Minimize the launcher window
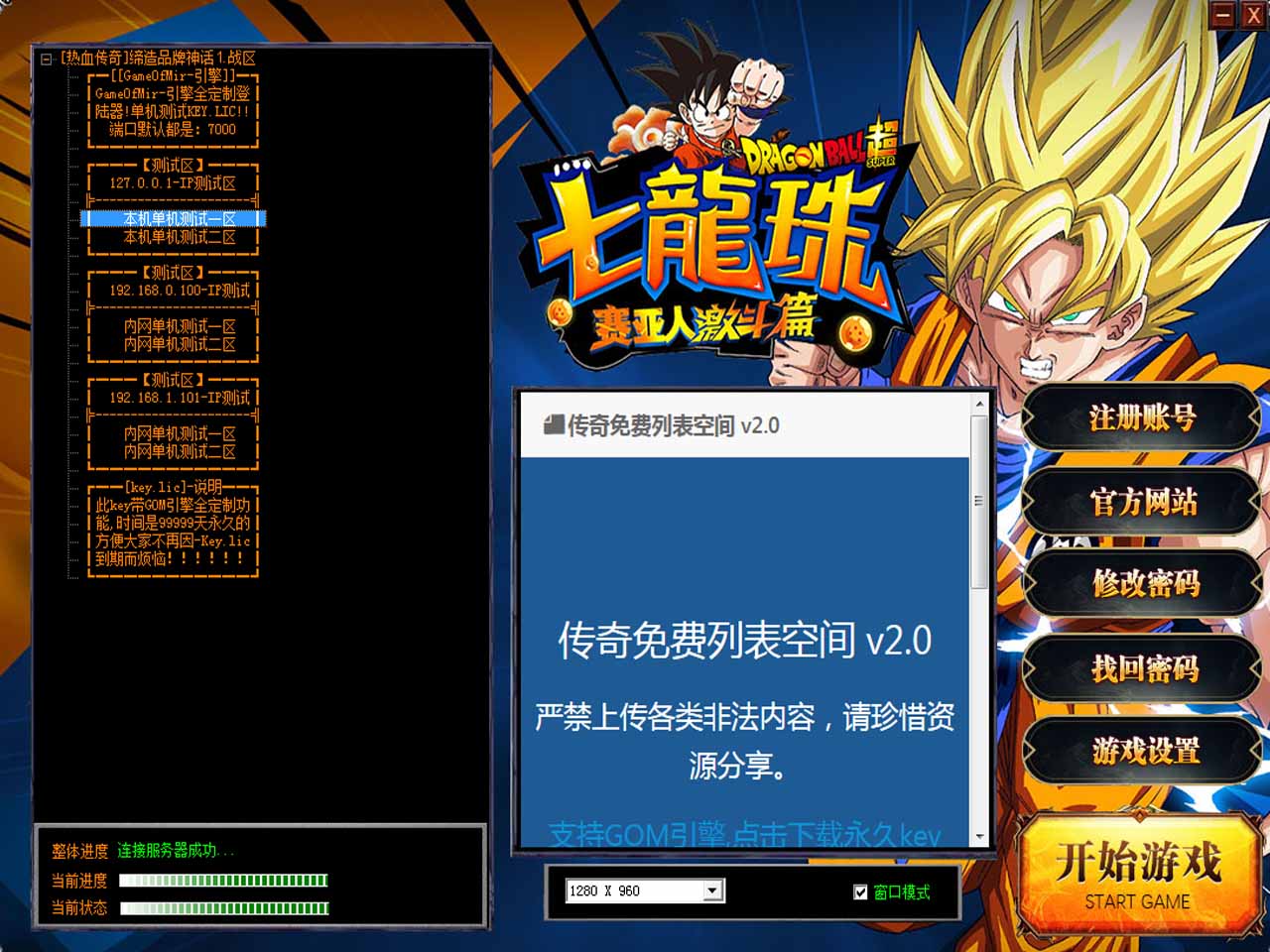The image size is (1270, 952). tap(1222, 15)
